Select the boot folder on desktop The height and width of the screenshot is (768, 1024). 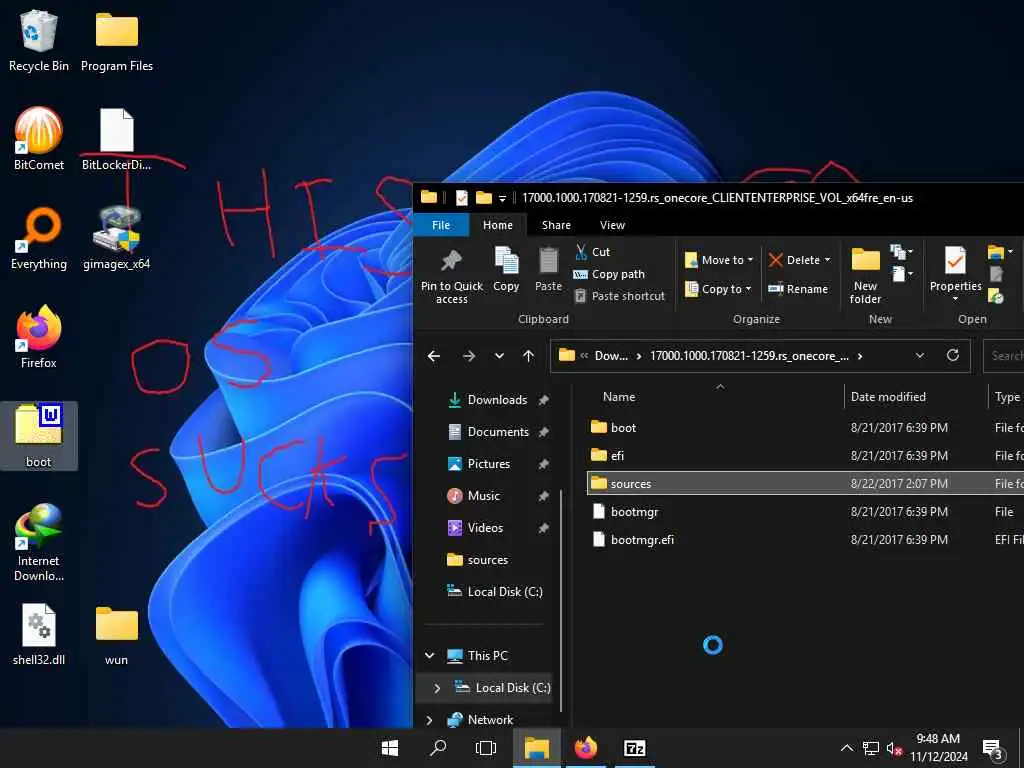coord(39,436)
